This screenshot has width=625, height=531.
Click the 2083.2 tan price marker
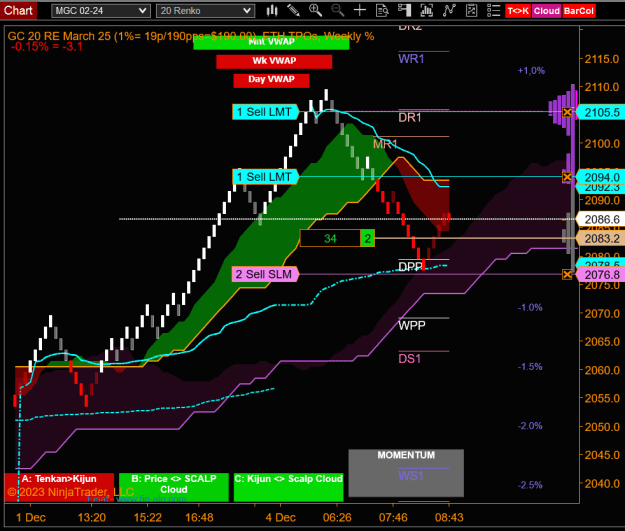tap(601, 238)
